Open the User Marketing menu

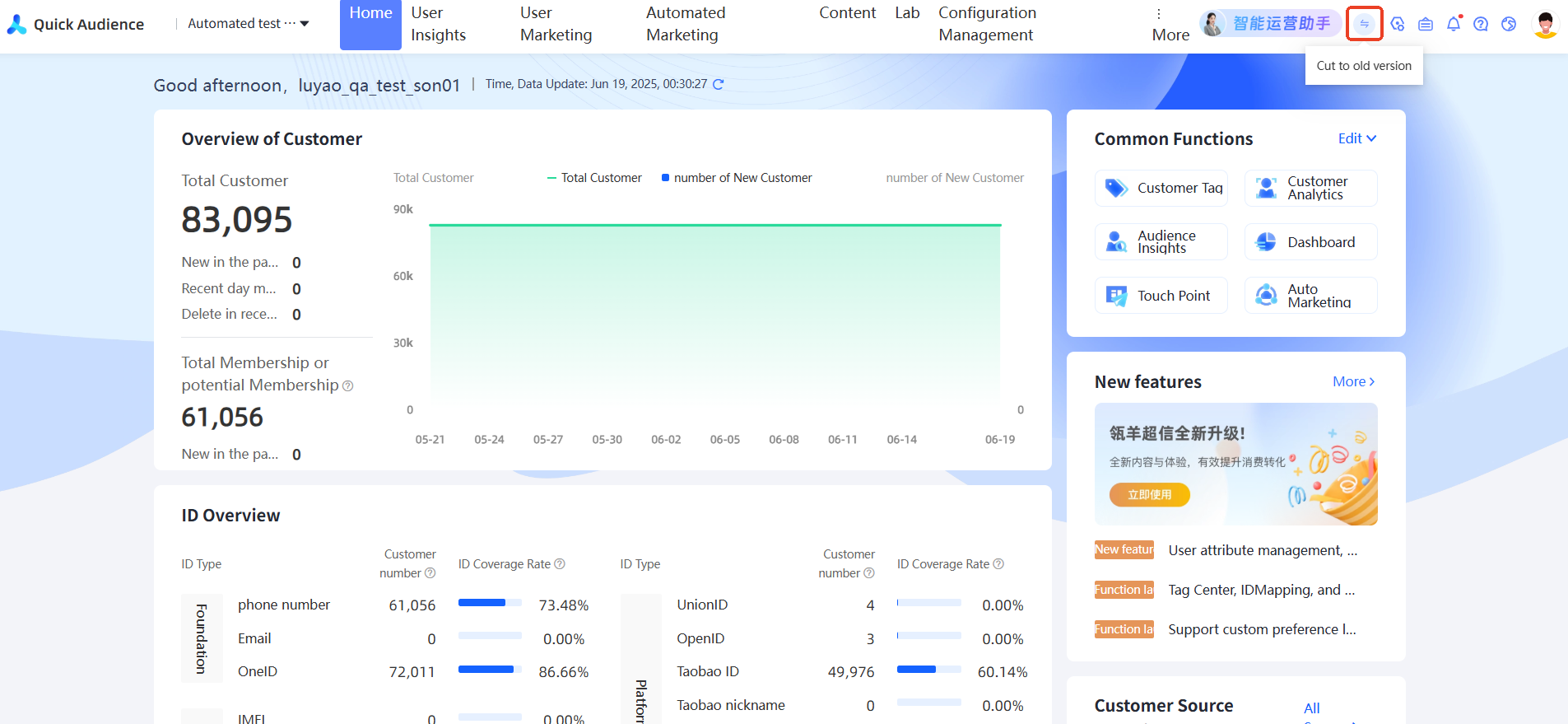pyautogui.click(x=556, y=24)
